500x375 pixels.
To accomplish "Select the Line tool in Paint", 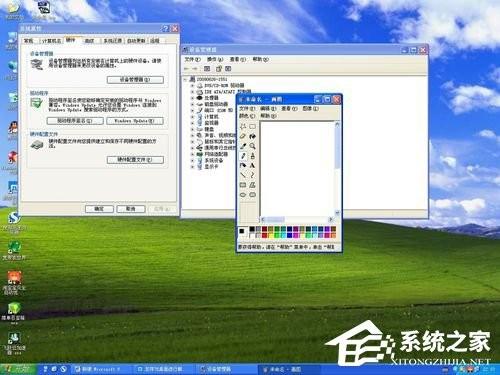I will (243, 175).
